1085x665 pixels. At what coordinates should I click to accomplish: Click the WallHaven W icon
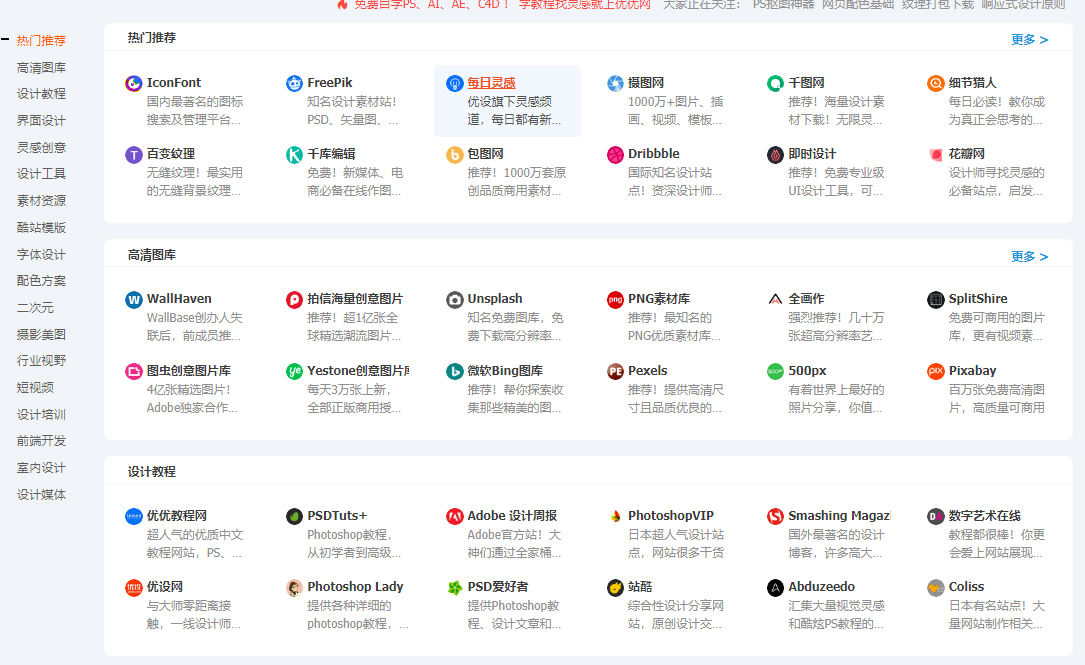[x=134, y=300]
